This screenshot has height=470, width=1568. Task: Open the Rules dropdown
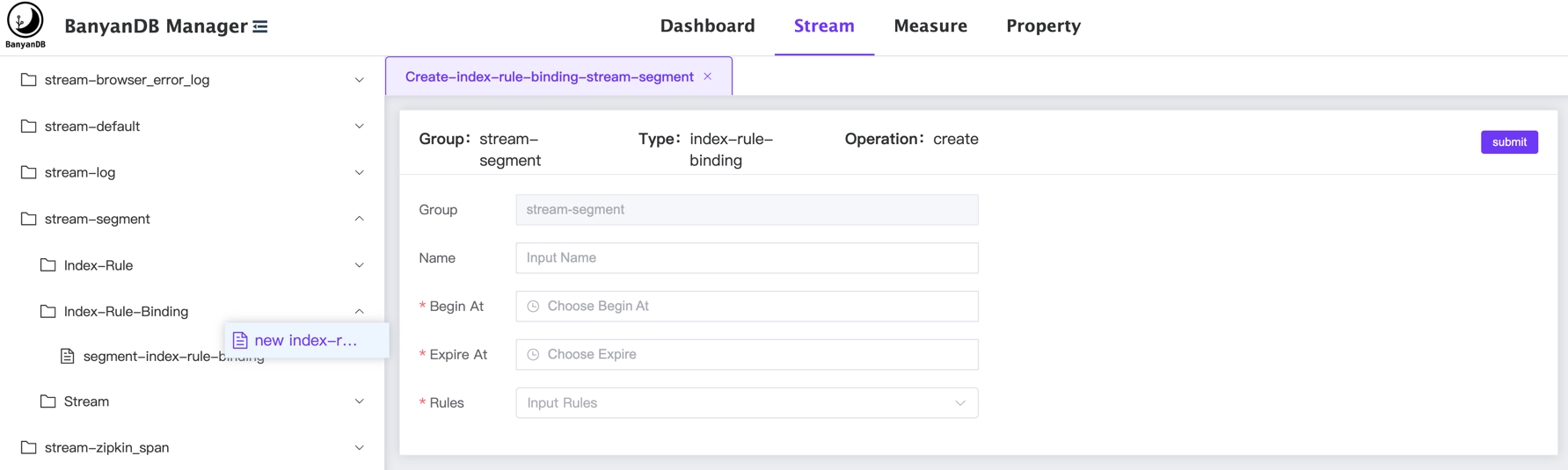(x=747, y=403)
